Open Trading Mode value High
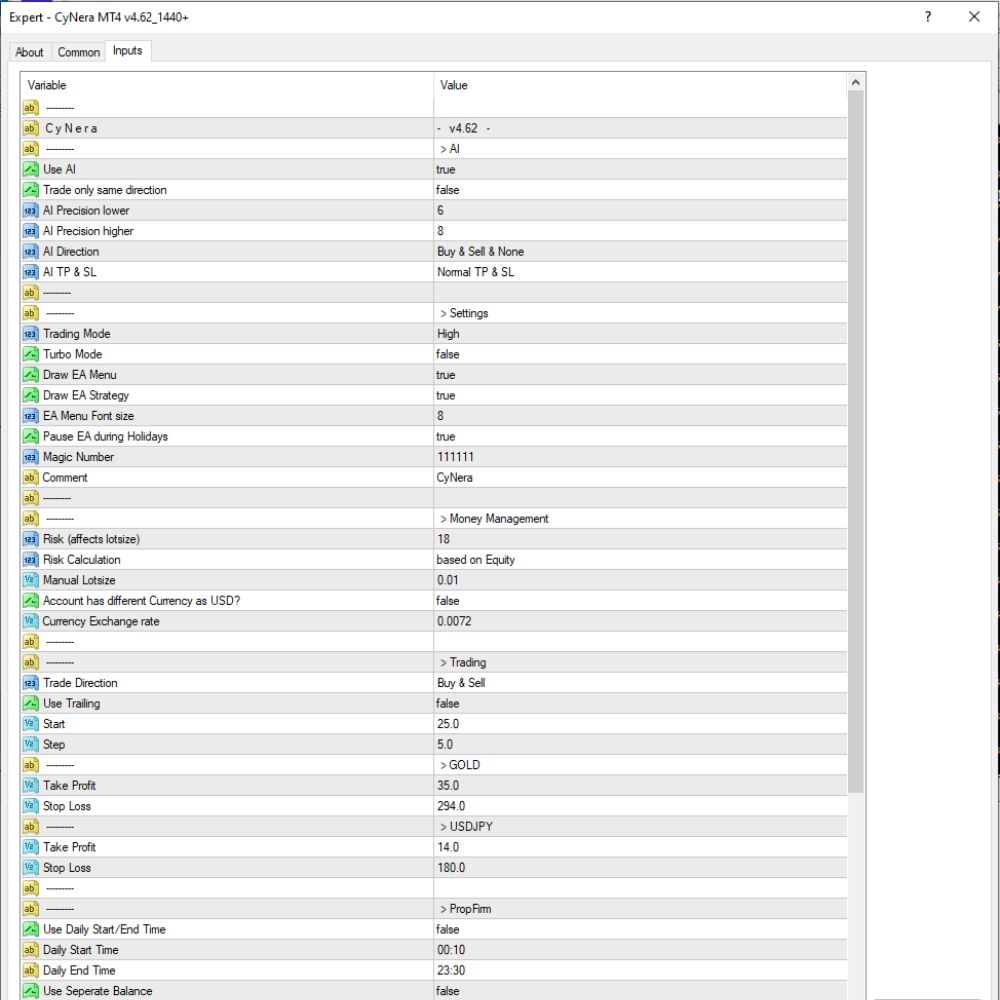 tap(640, 334)
